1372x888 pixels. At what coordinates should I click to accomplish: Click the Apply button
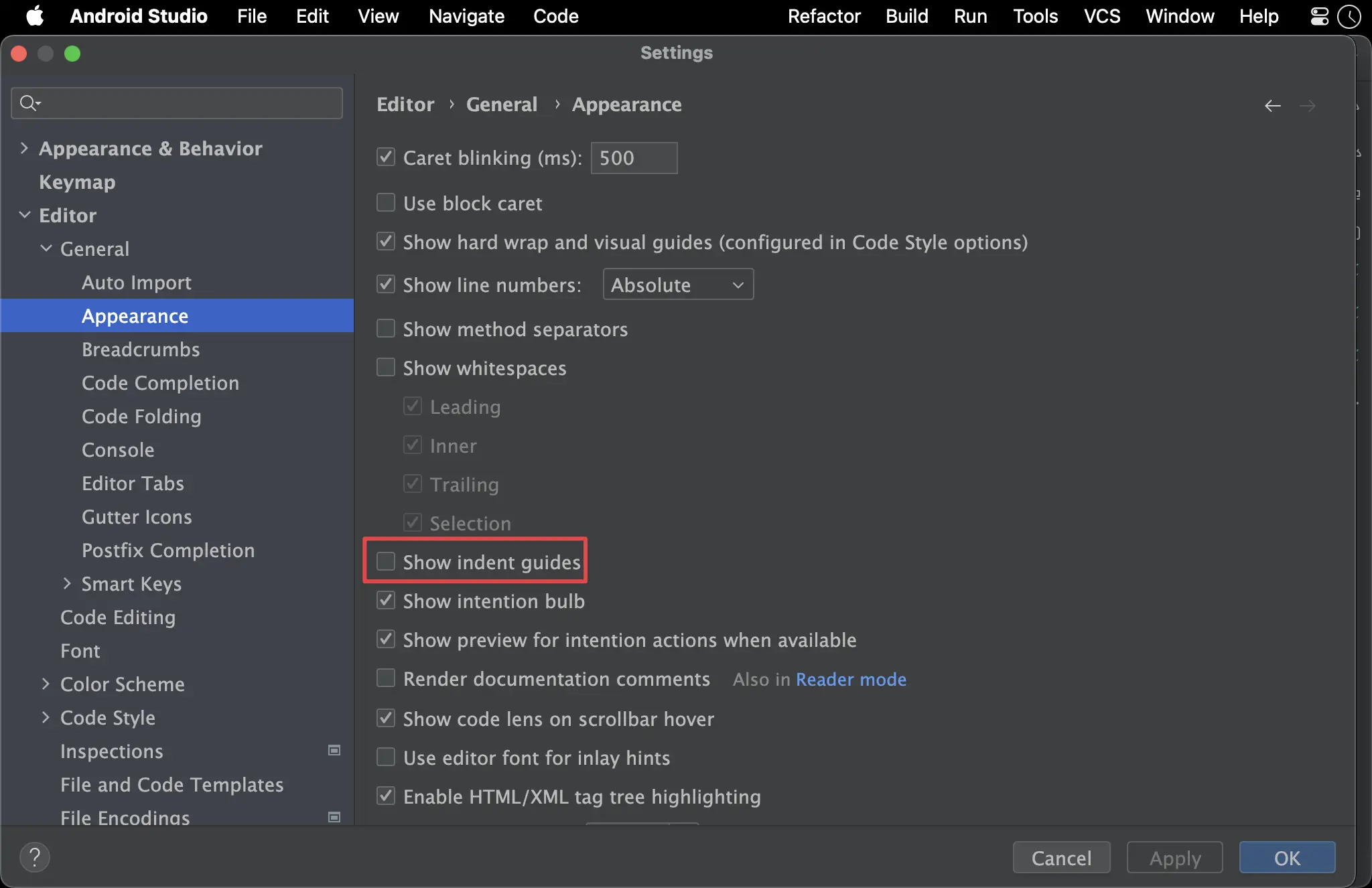(1175, 857)
